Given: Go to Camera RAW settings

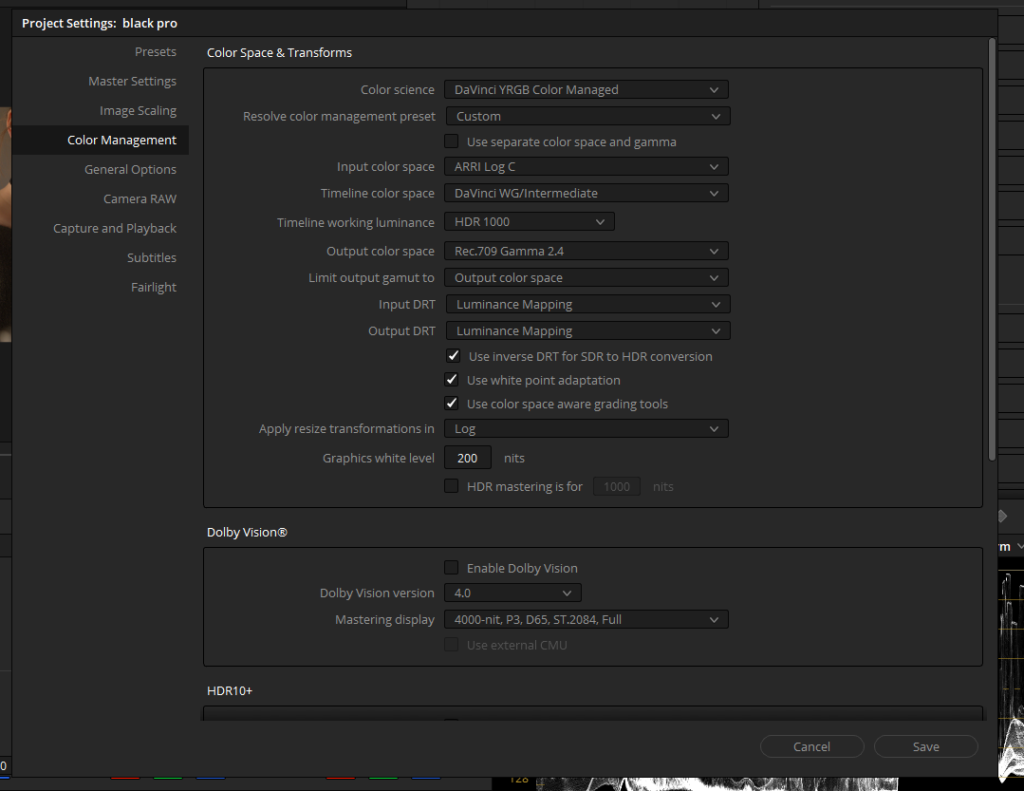Looking at the screenshot, I should 140,199.
